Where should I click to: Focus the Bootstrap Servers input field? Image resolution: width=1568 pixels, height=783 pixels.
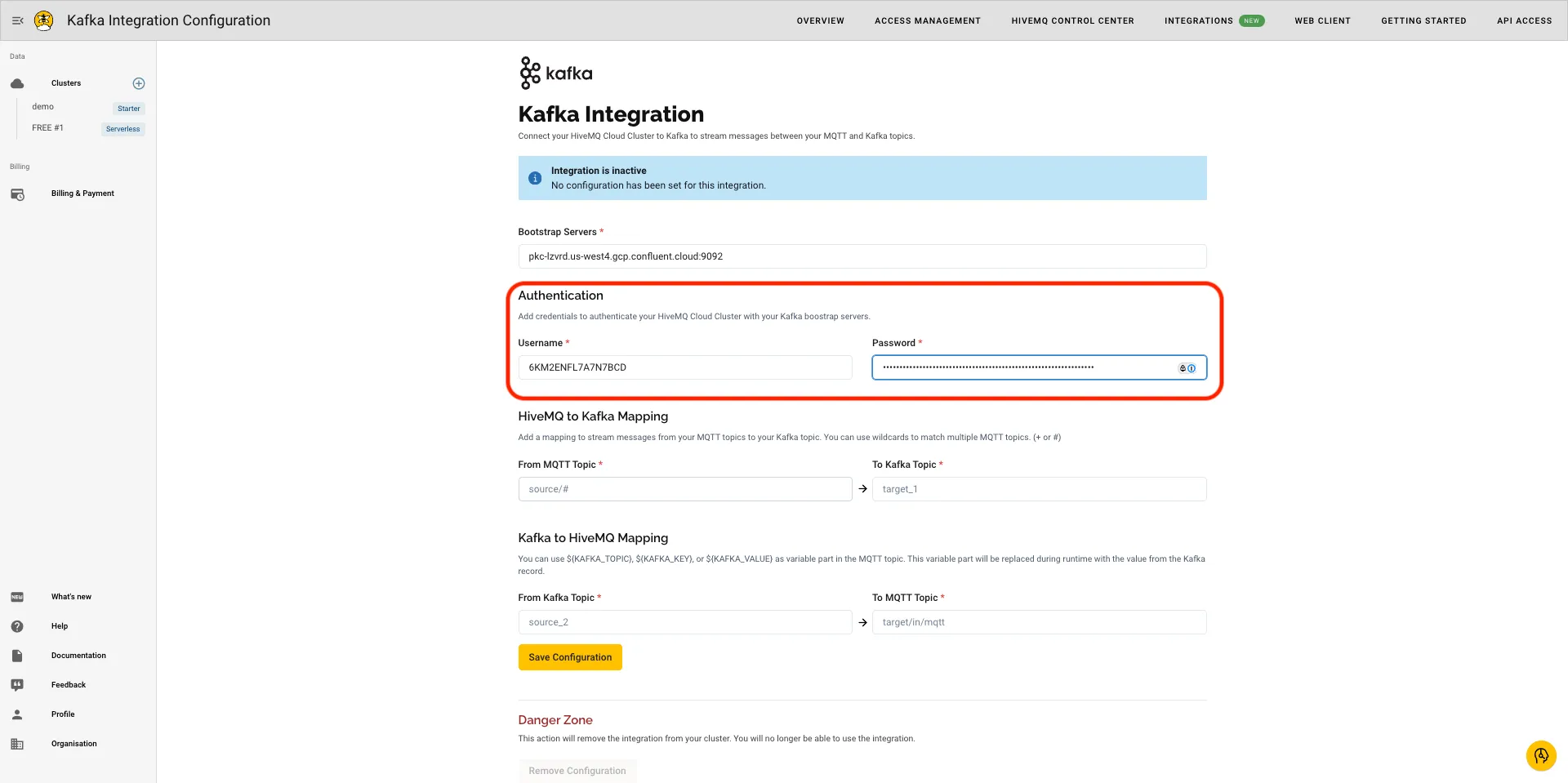click(862, 256)
